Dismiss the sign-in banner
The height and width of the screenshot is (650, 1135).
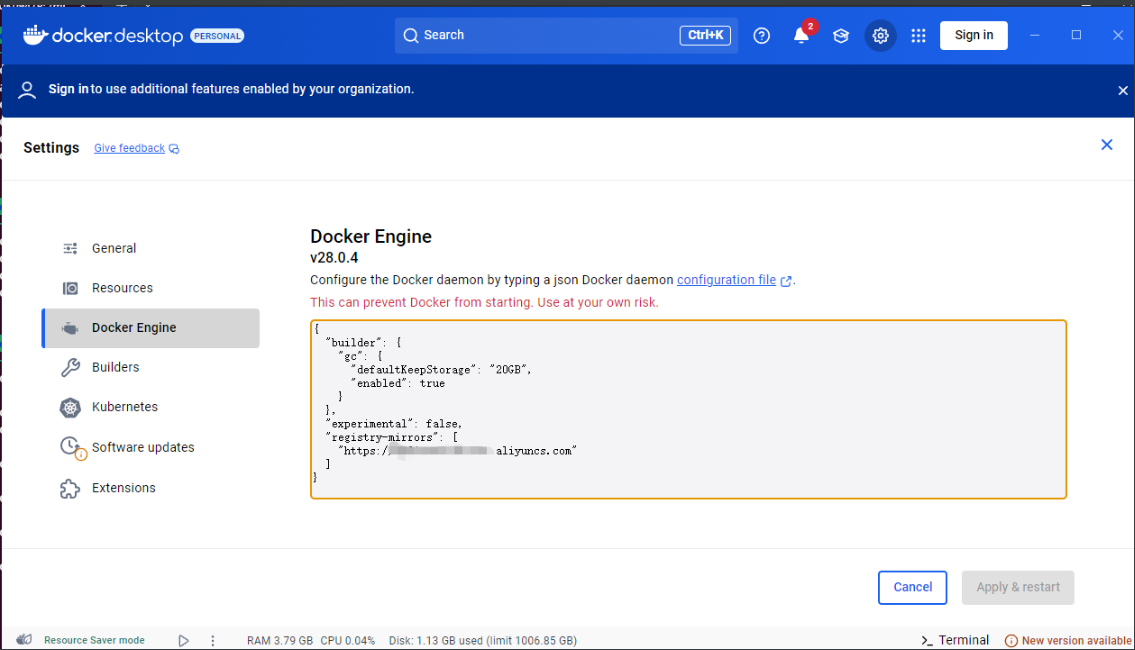[1123, 90]
